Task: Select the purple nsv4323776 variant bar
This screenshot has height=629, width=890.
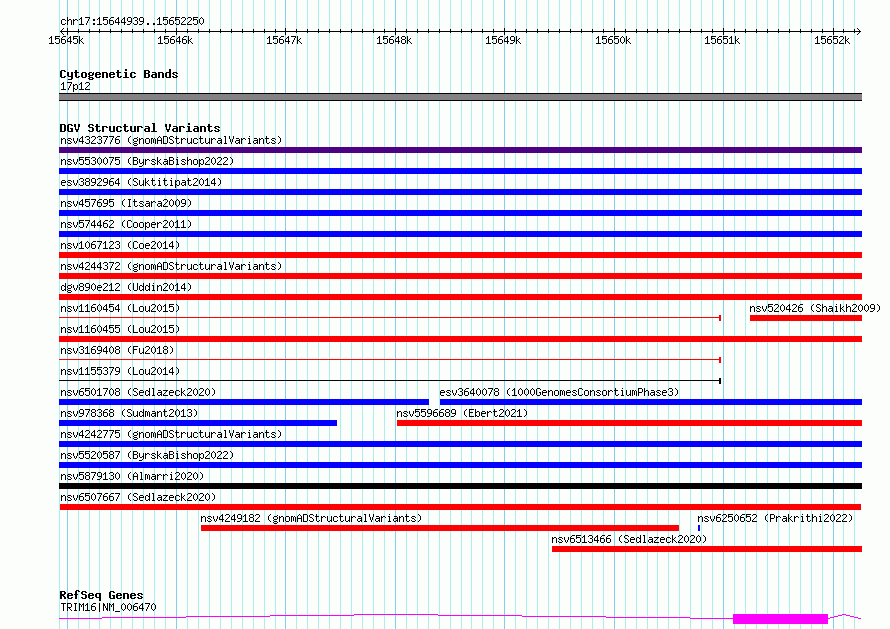Action: pyautogui.click(x=460, y=150)
